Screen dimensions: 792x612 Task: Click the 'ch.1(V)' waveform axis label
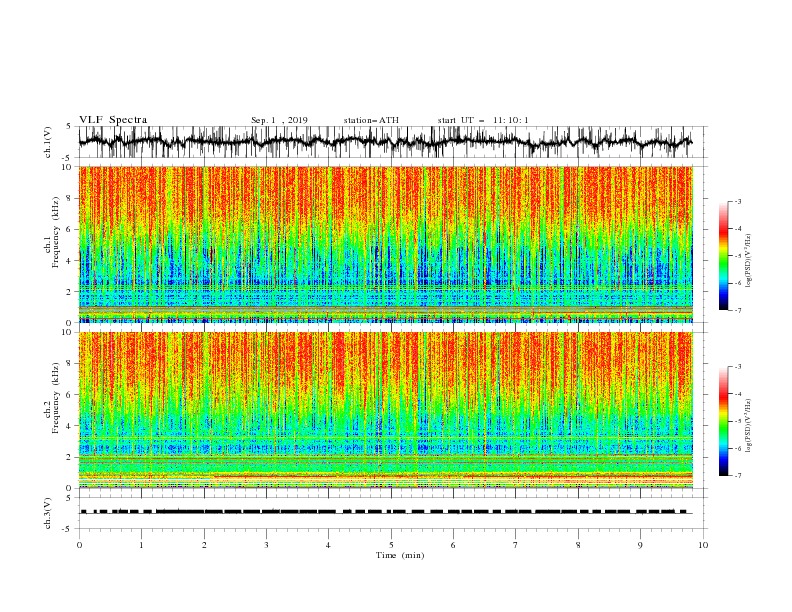pyautogui.click(x=48, y=142)
